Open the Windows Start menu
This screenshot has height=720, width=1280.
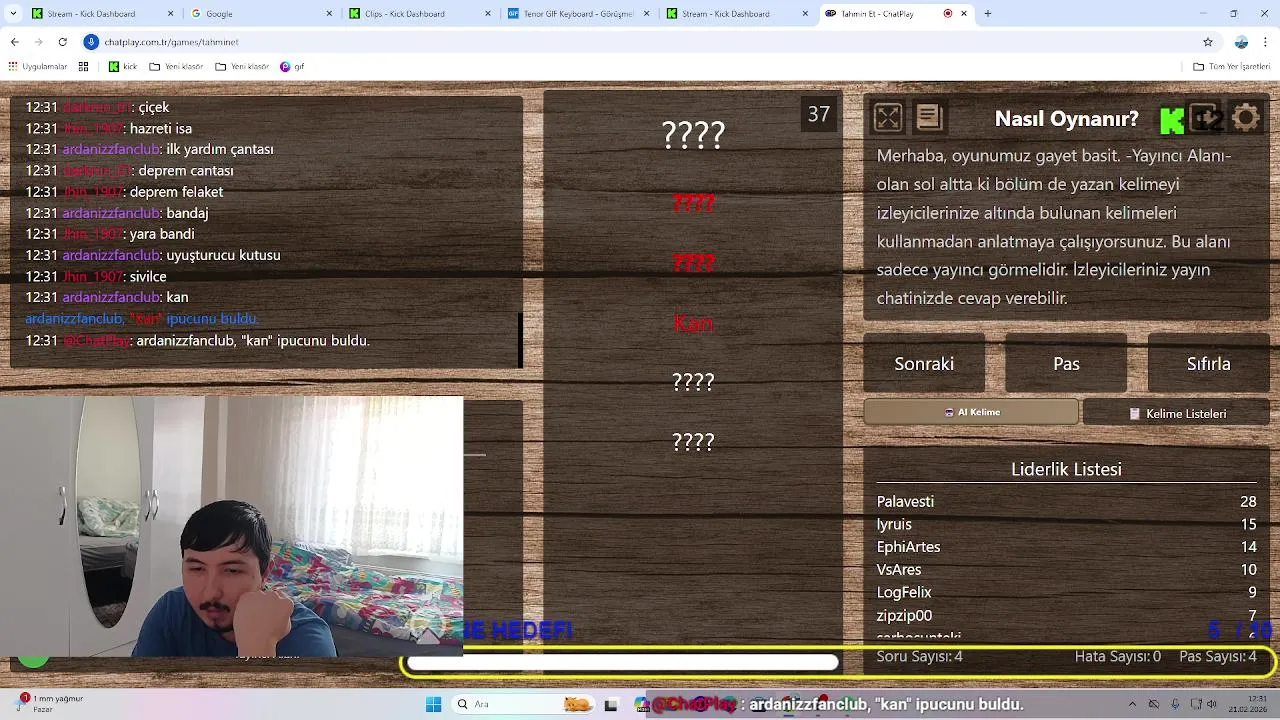pos(433,704)
